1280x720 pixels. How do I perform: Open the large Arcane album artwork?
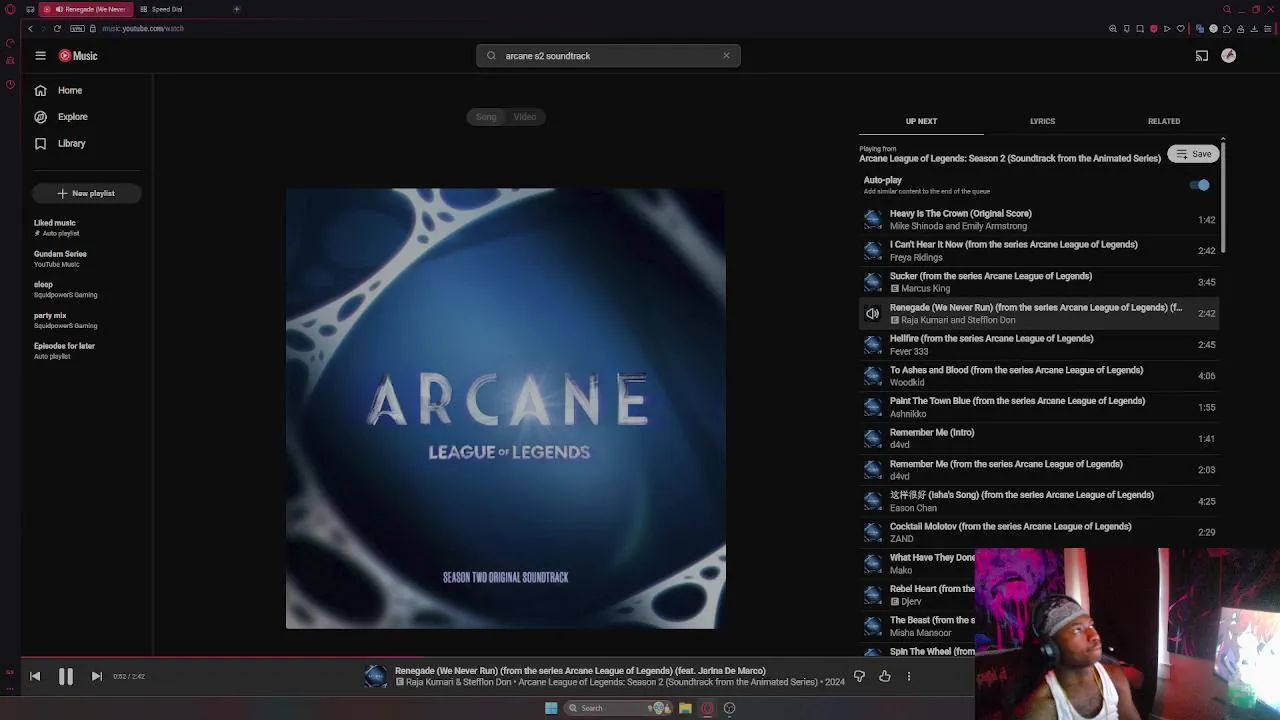tap(505, 408)
